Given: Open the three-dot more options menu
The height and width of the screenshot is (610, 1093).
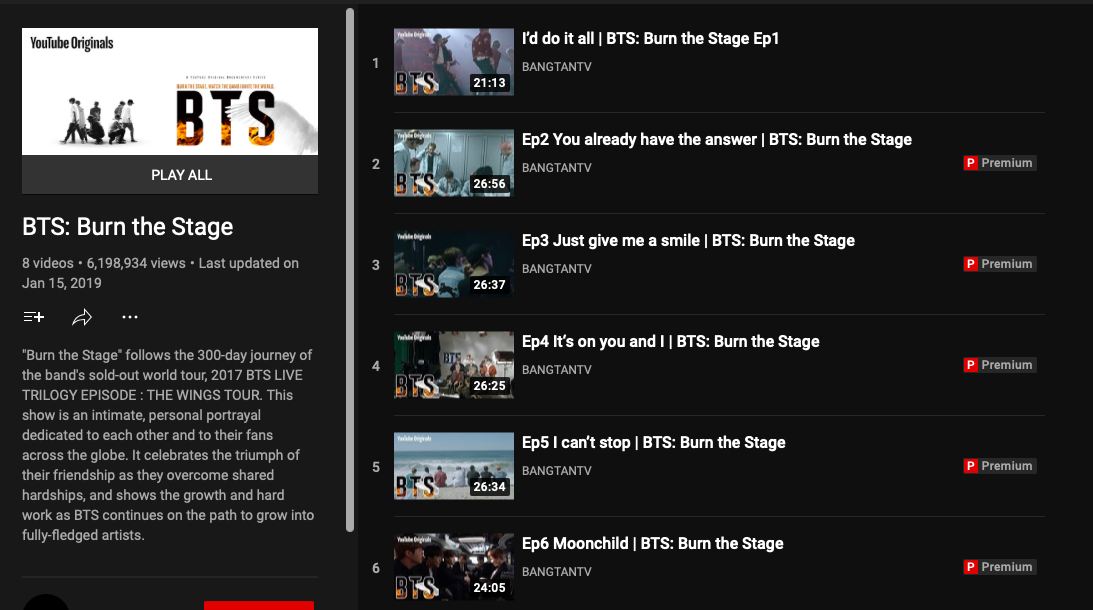Looking at the screenshot, I should pyautogui.click(x=130, y=317).
